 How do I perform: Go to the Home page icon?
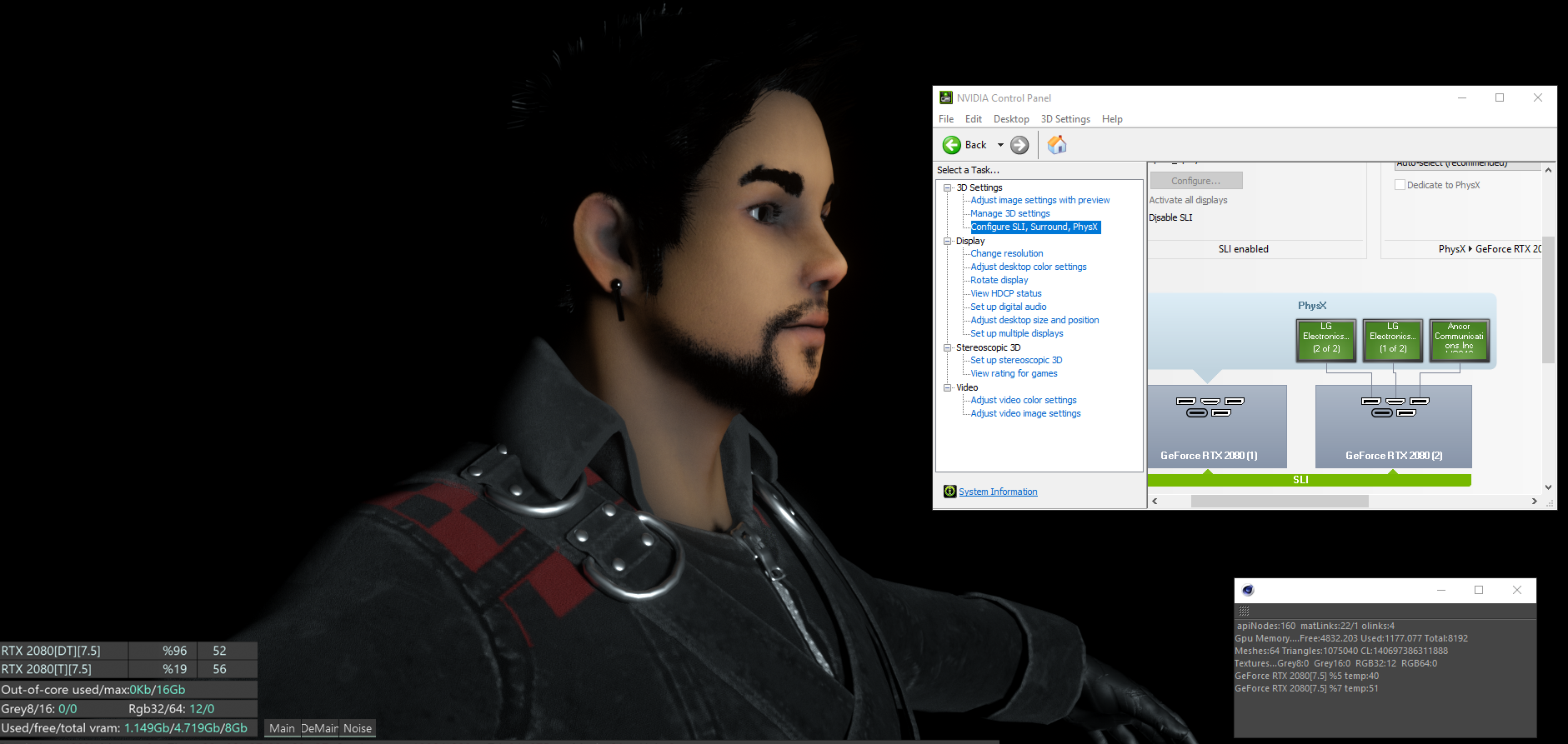[x=1057, y=145]
